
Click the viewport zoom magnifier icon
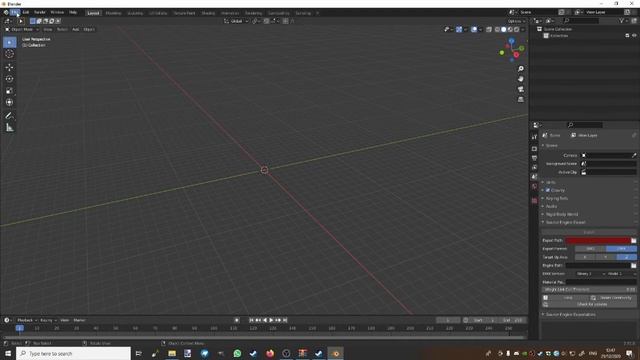tap(520, 69)
